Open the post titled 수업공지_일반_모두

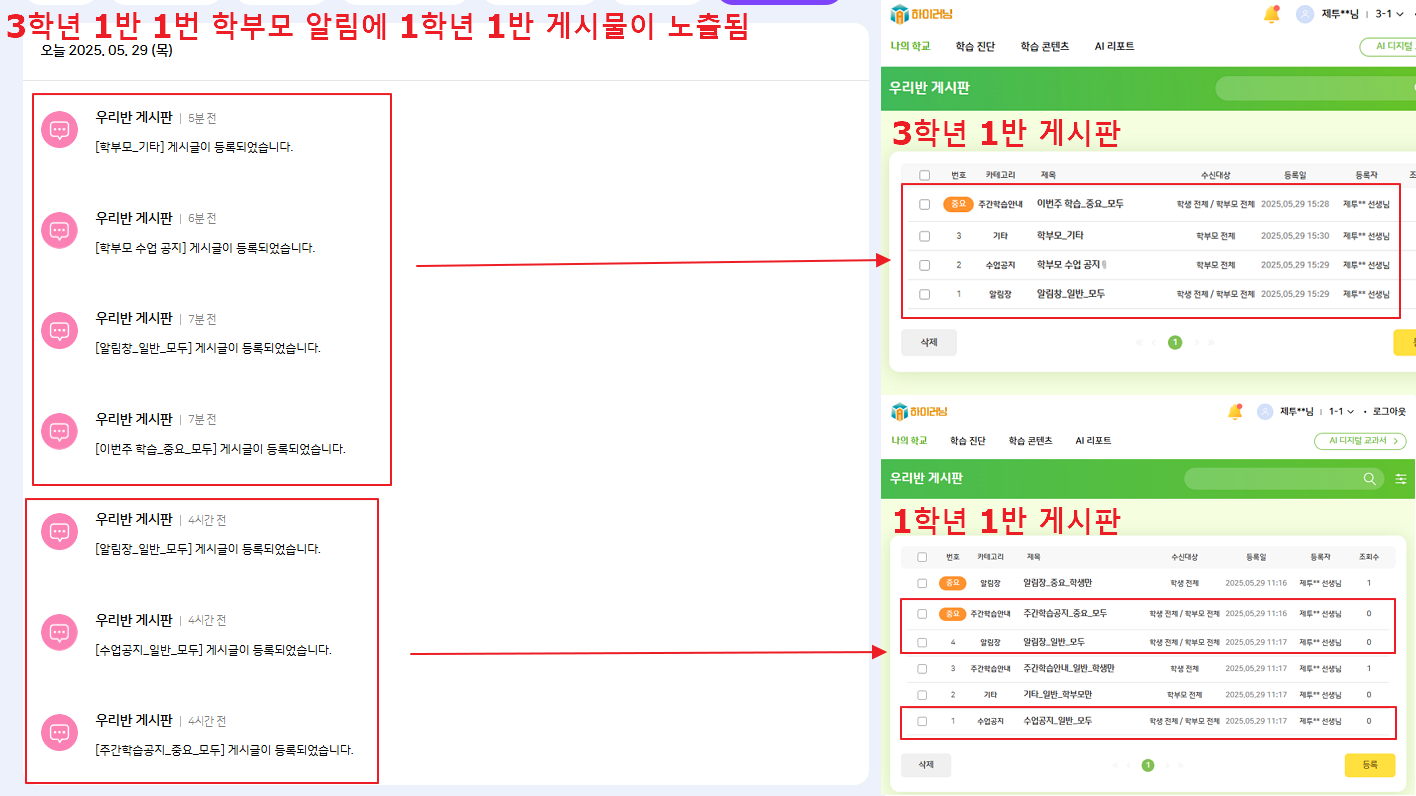(1057, 721)
